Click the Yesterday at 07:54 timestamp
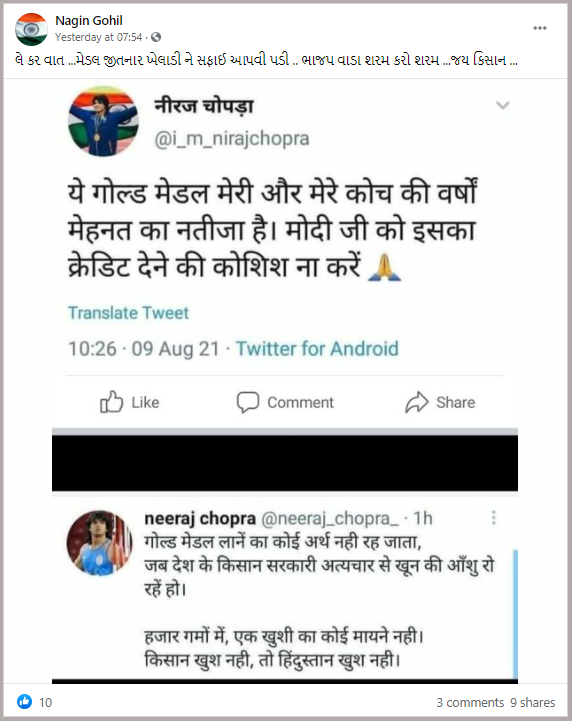 point(98,37)
